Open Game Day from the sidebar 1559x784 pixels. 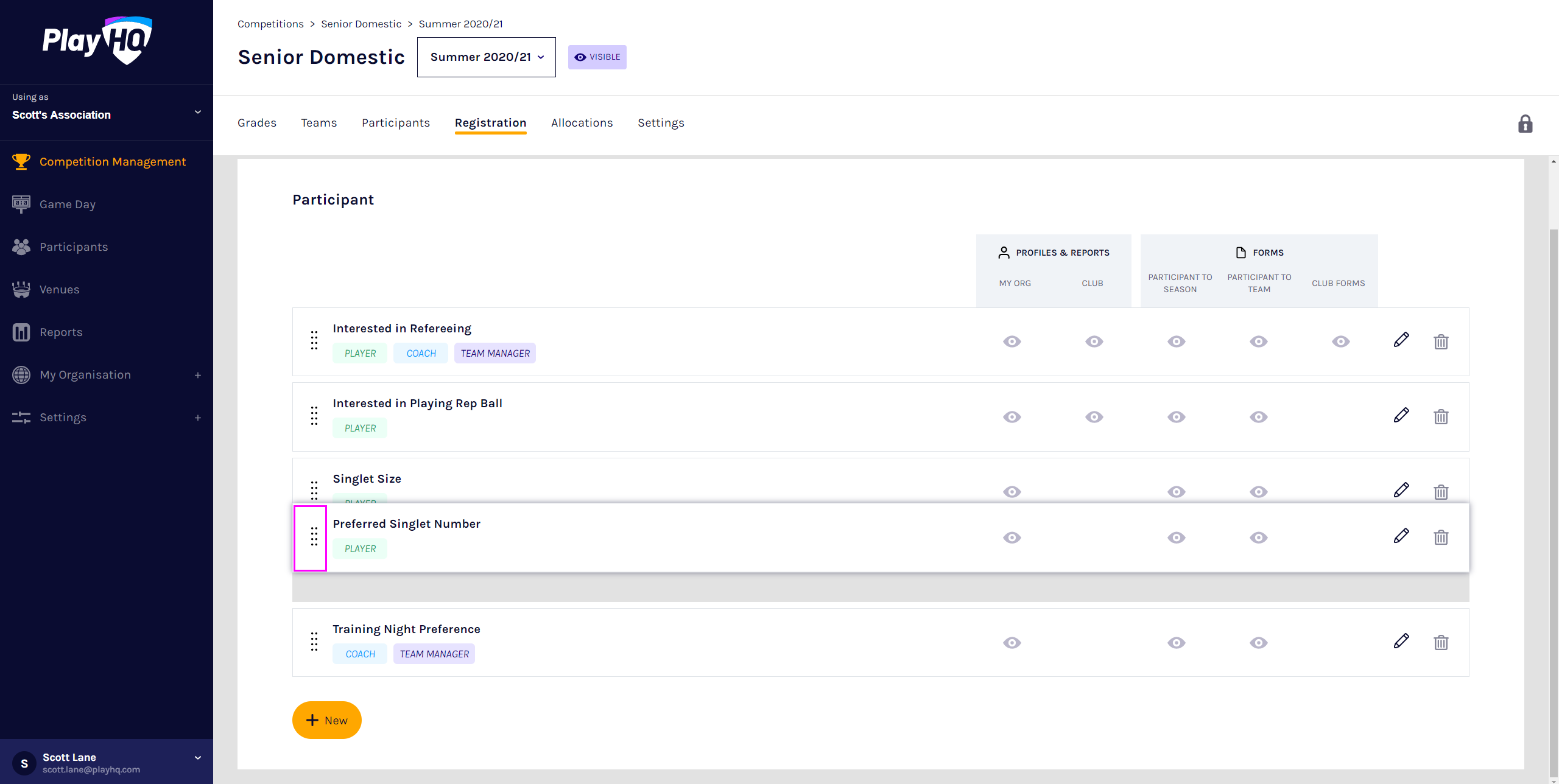point(68,205)
